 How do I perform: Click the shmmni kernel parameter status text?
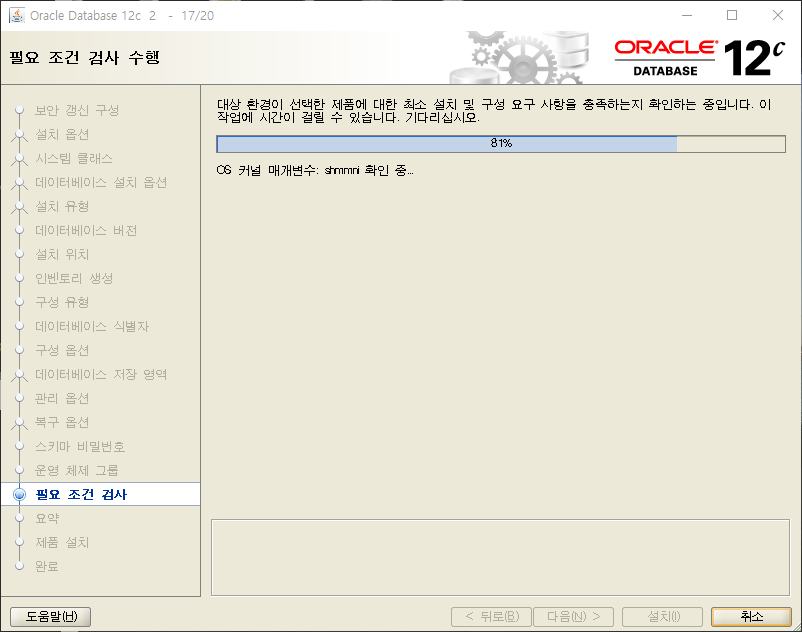click(315, 170)
